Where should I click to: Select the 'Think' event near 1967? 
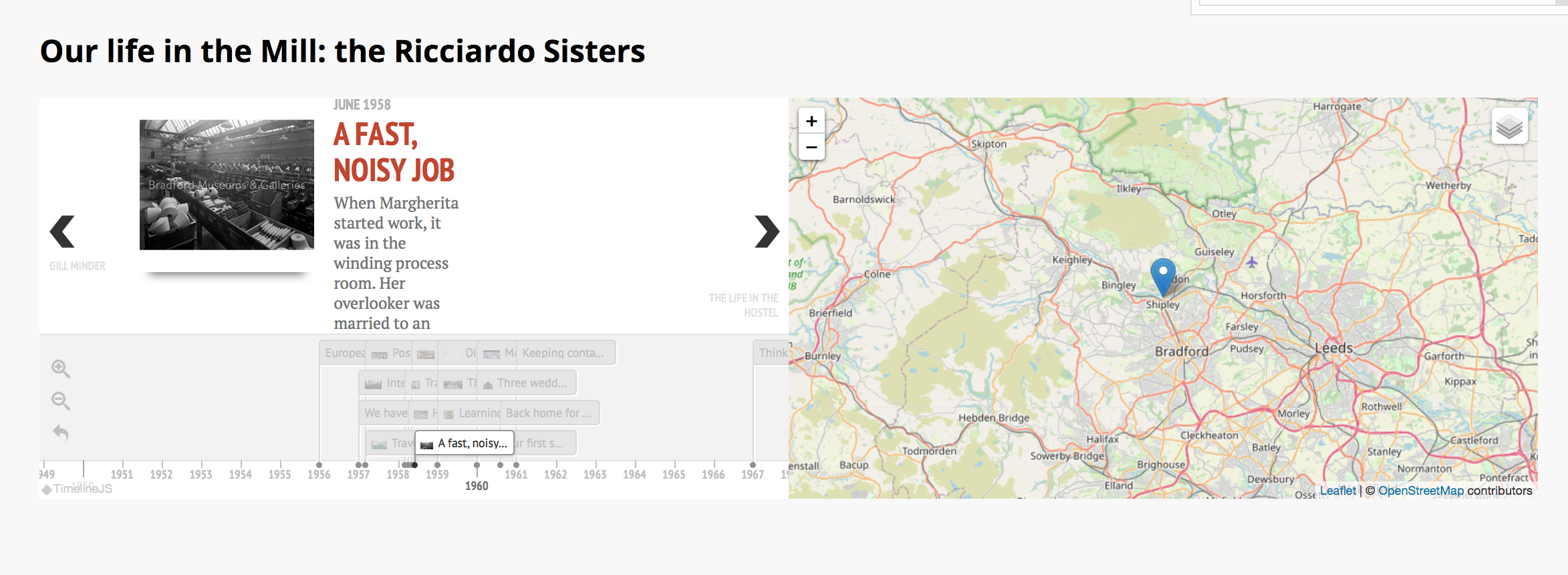click(772, 353)
